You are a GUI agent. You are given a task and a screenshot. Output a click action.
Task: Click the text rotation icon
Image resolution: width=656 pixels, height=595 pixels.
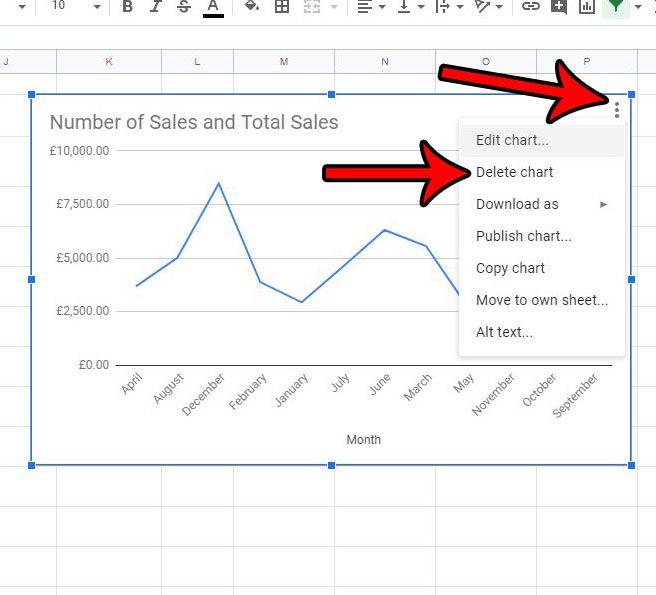pyautogui.click(x=484, y=7)
